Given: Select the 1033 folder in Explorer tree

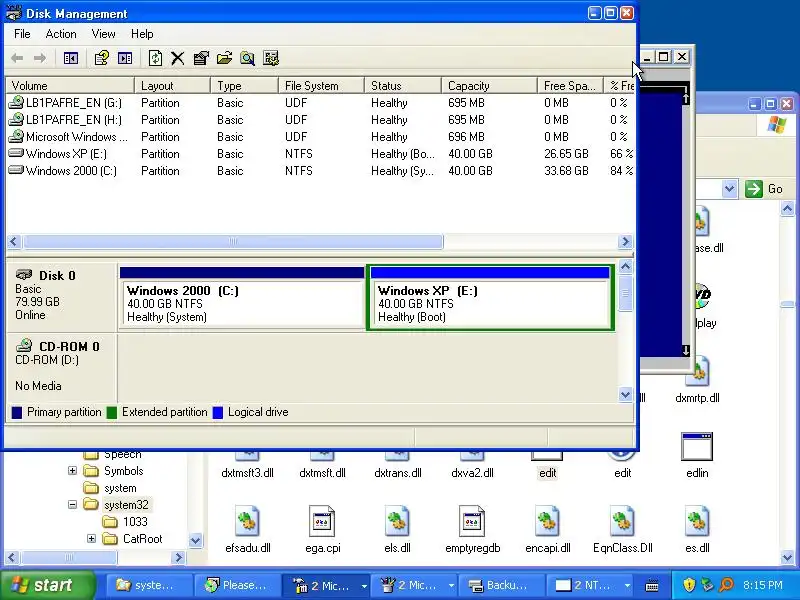Looking at the screenshot, I should coord(125,521).
